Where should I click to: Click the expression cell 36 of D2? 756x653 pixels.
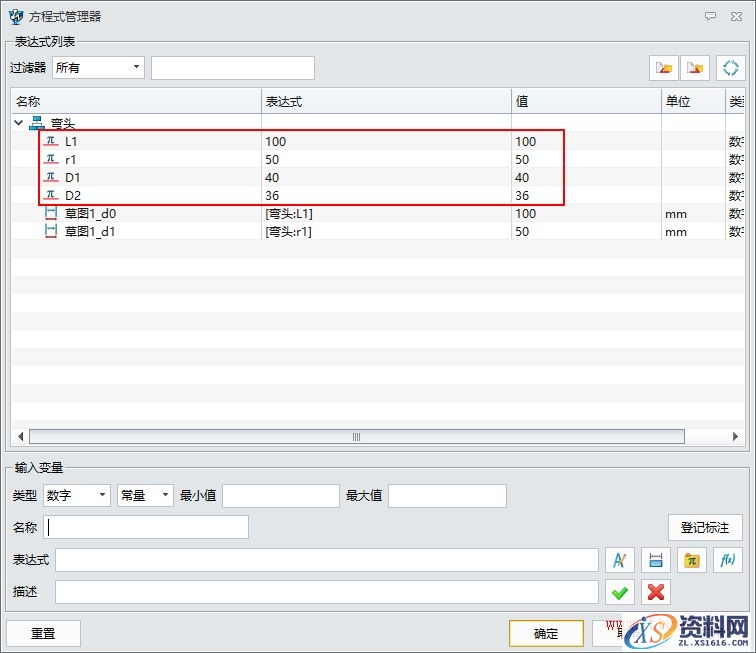272,195
